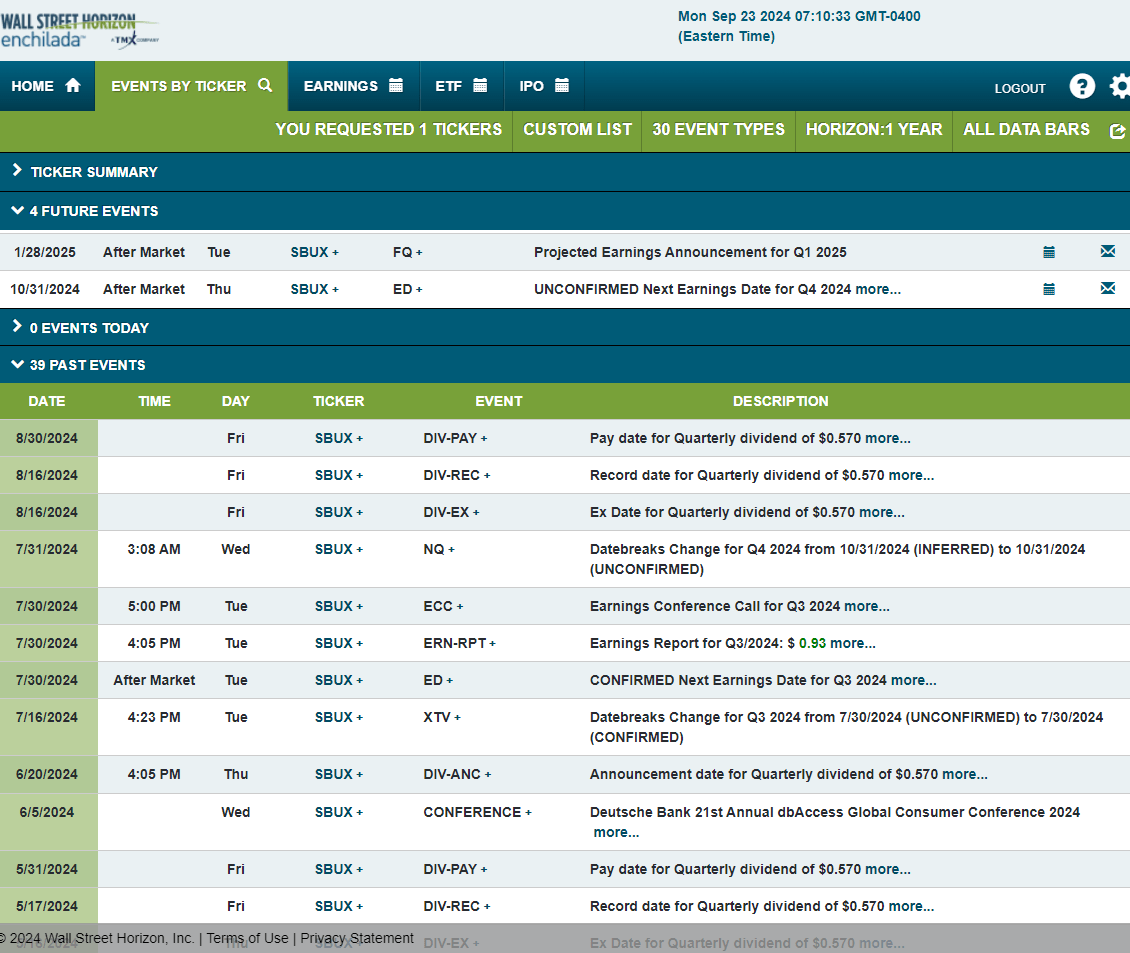Click more... on Earnings Report Q3/2024
The height and width of the screenshot is (953, 1130).
(853, 643)
